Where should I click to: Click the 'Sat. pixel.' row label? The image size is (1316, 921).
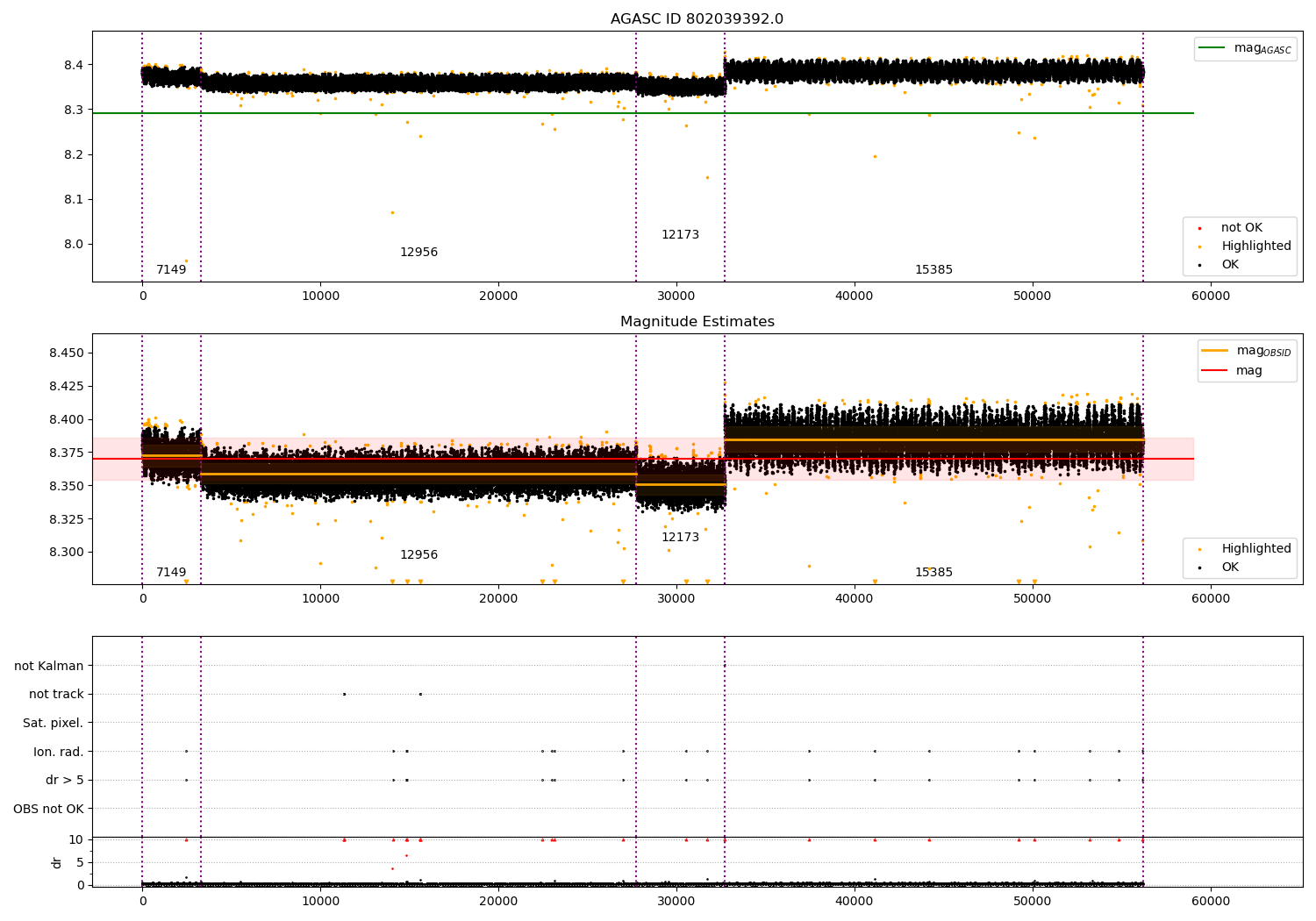pos(54,724)
